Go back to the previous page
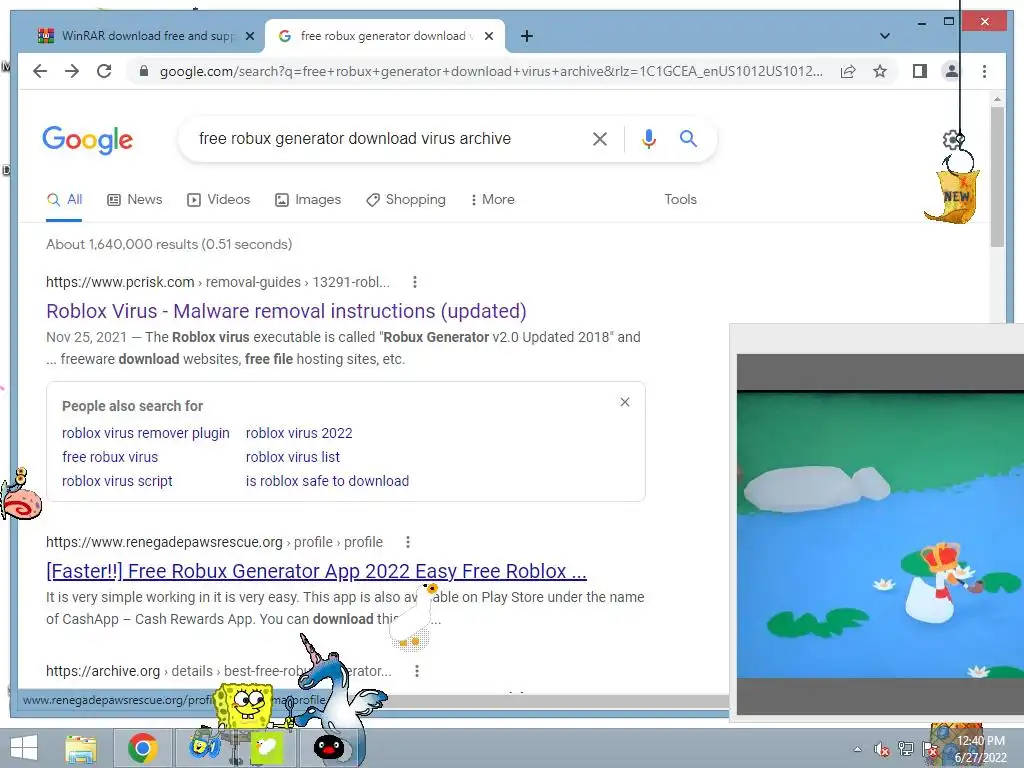 [x=40, y=71]
